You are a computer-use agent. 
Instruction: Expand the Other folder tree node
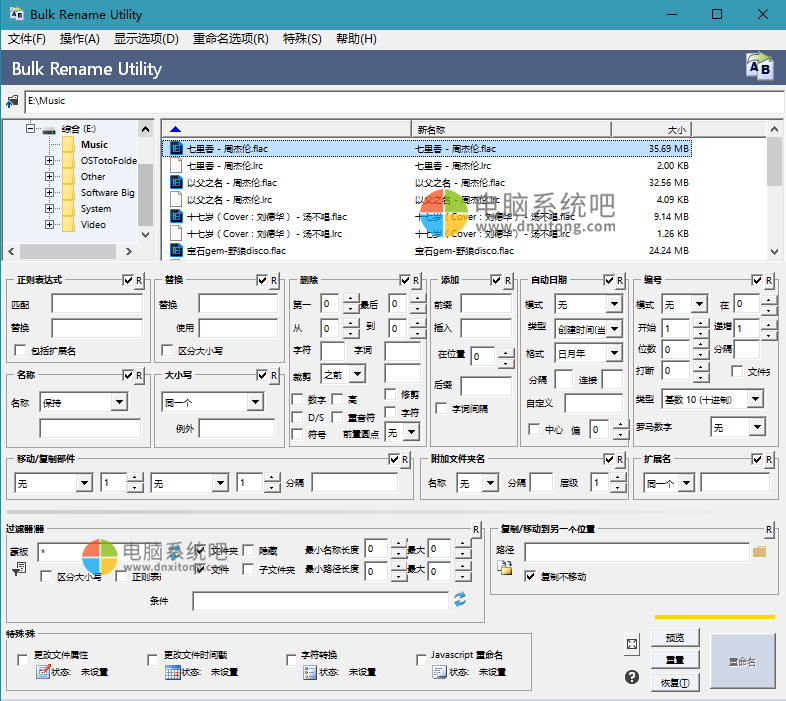pos(49,177)
